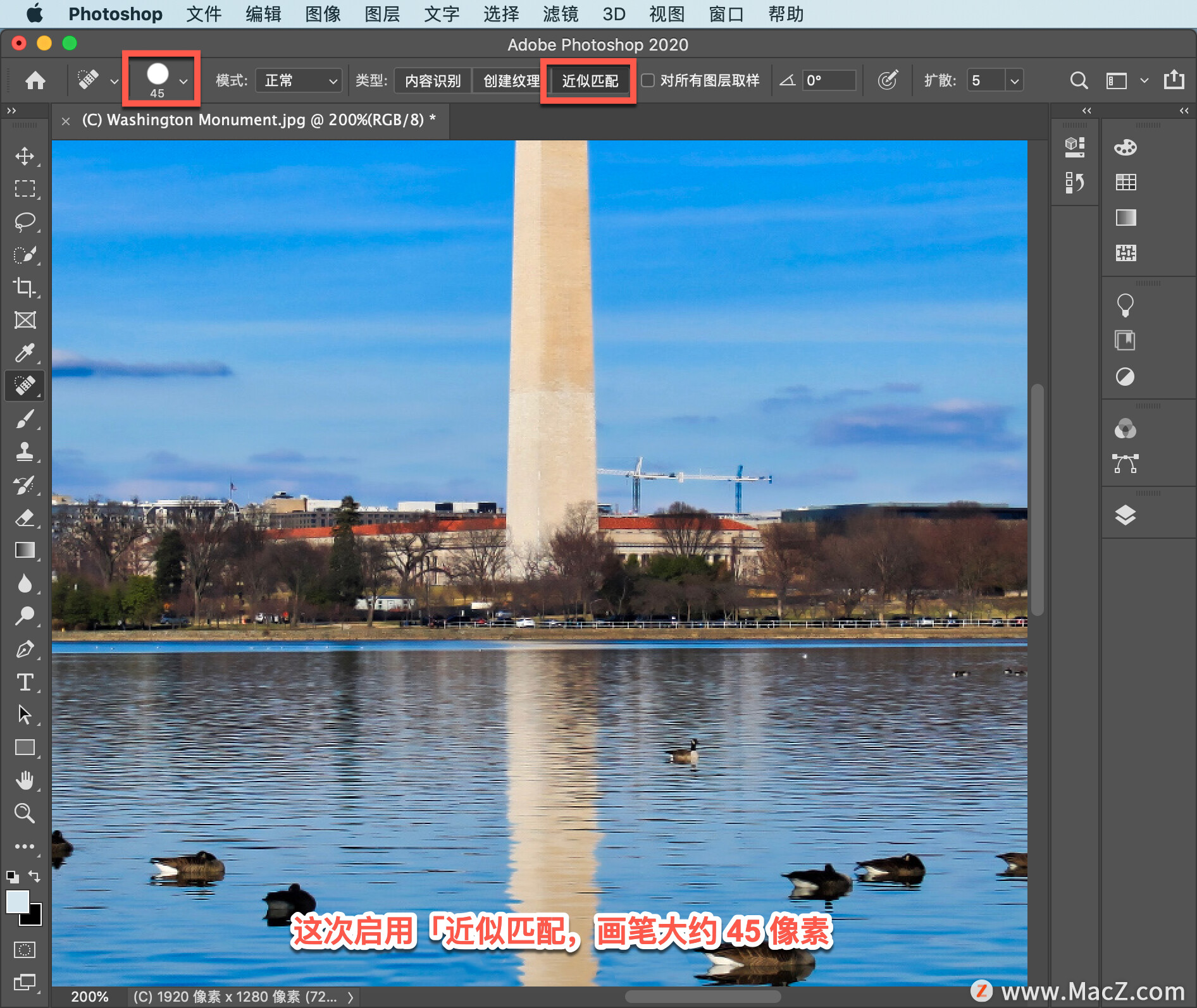
Task: Toggle Quick Mask mode
Action: (x=25, y=950)
